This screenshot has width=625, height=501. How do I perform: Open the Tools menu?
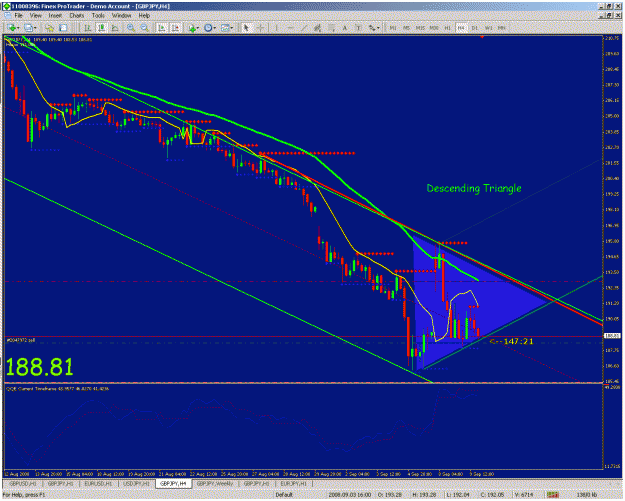coord(98,16)
